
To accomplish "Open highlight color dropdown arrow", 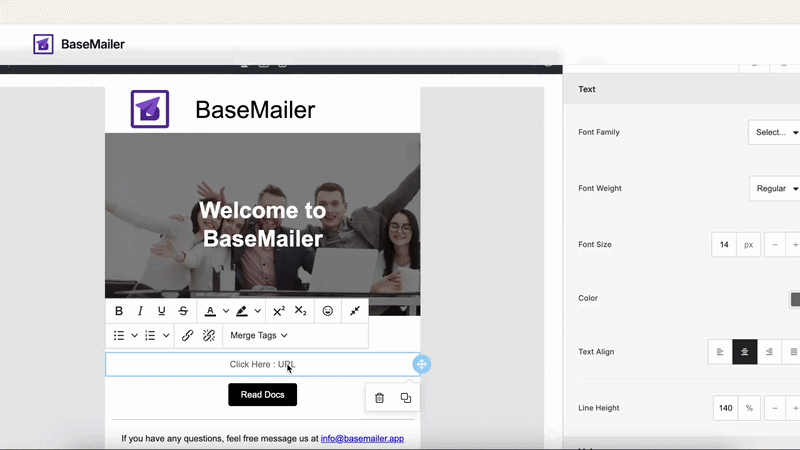I will (257, 311).
